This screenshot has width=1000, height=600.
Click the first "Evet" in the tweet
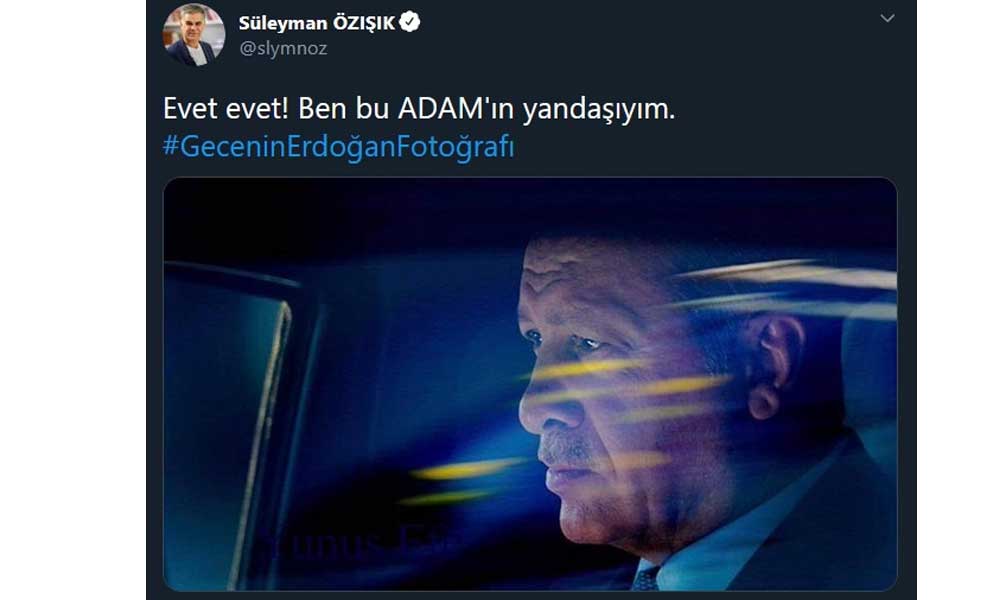coord(190,108)
